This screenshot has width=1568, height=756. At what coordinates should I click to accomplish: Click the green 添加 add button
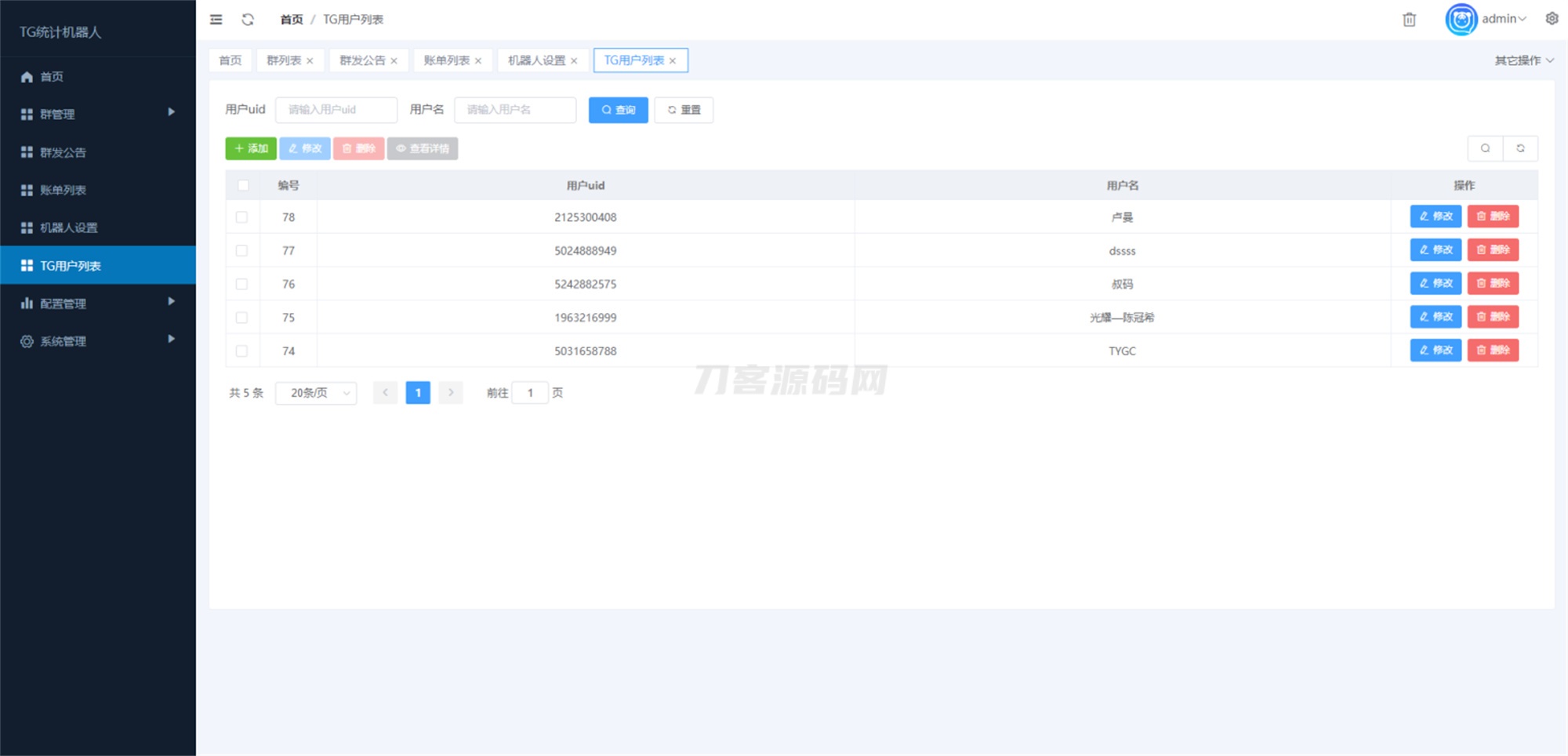point(251,147)
